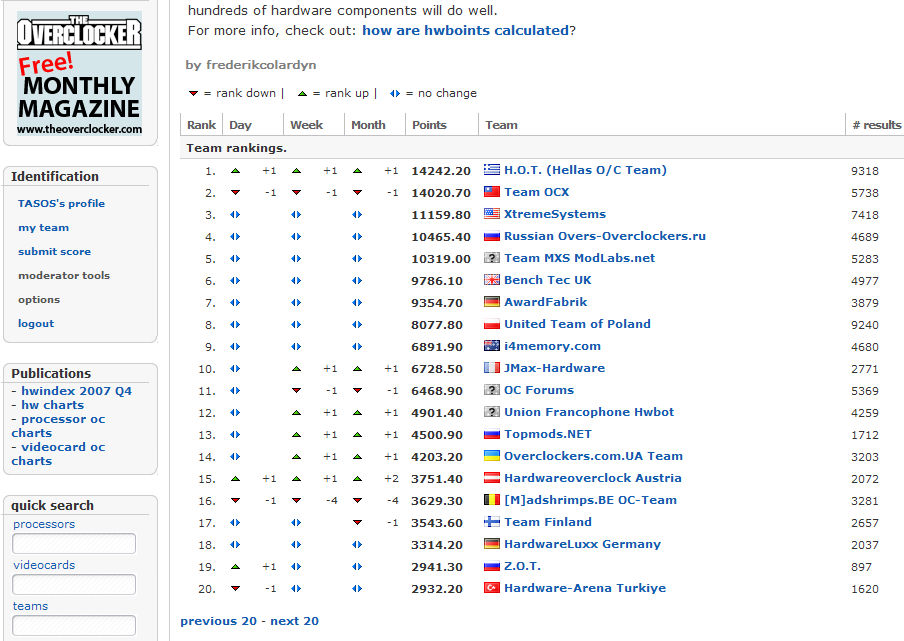
Task: Click the German flag beside AwardFabrik
Action: pyautogui.click(x=491, y=301)
